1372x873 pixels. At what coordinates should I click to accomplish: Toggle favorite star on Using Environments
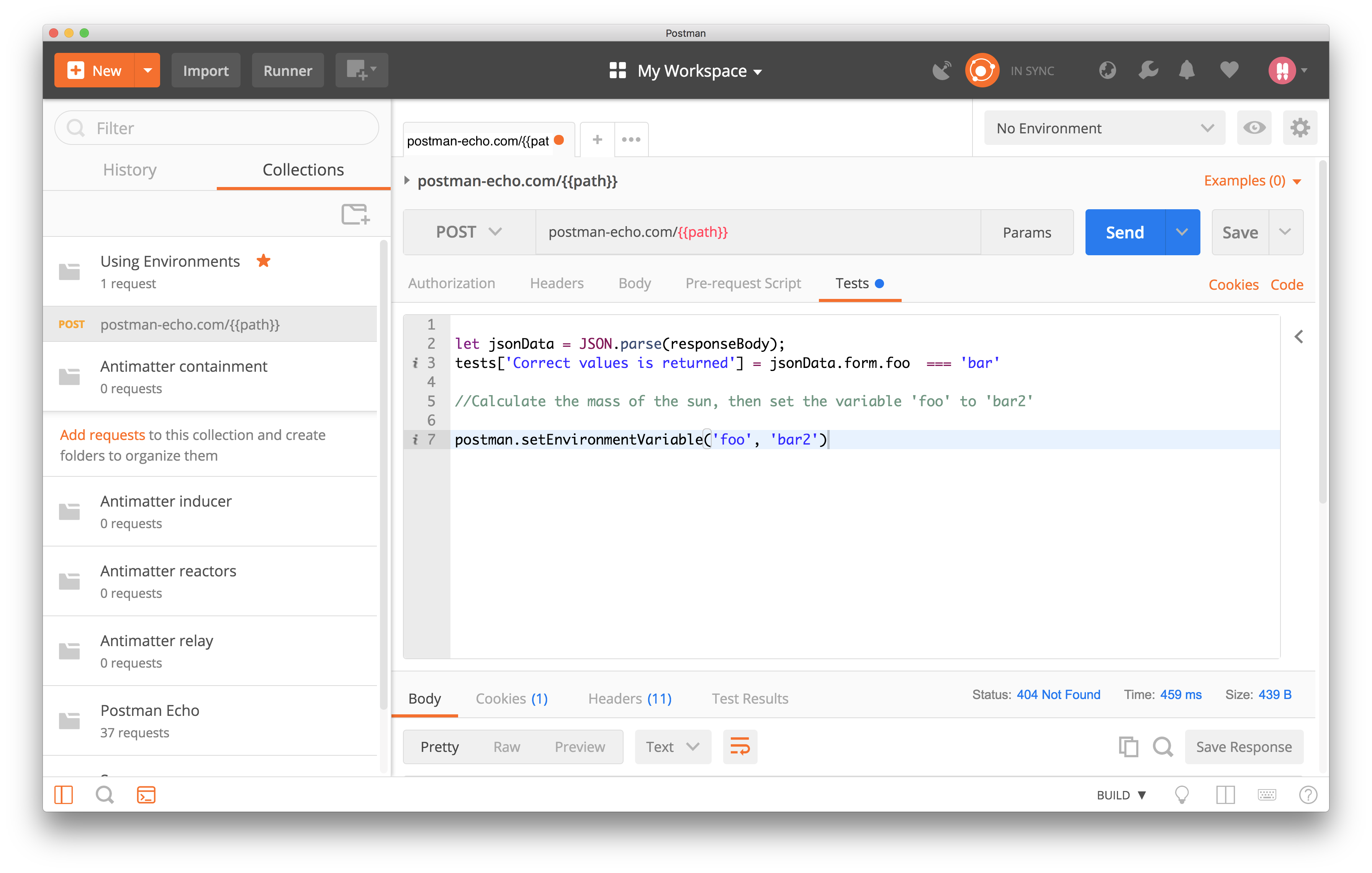pyautogui.click(x=264, y=261)
